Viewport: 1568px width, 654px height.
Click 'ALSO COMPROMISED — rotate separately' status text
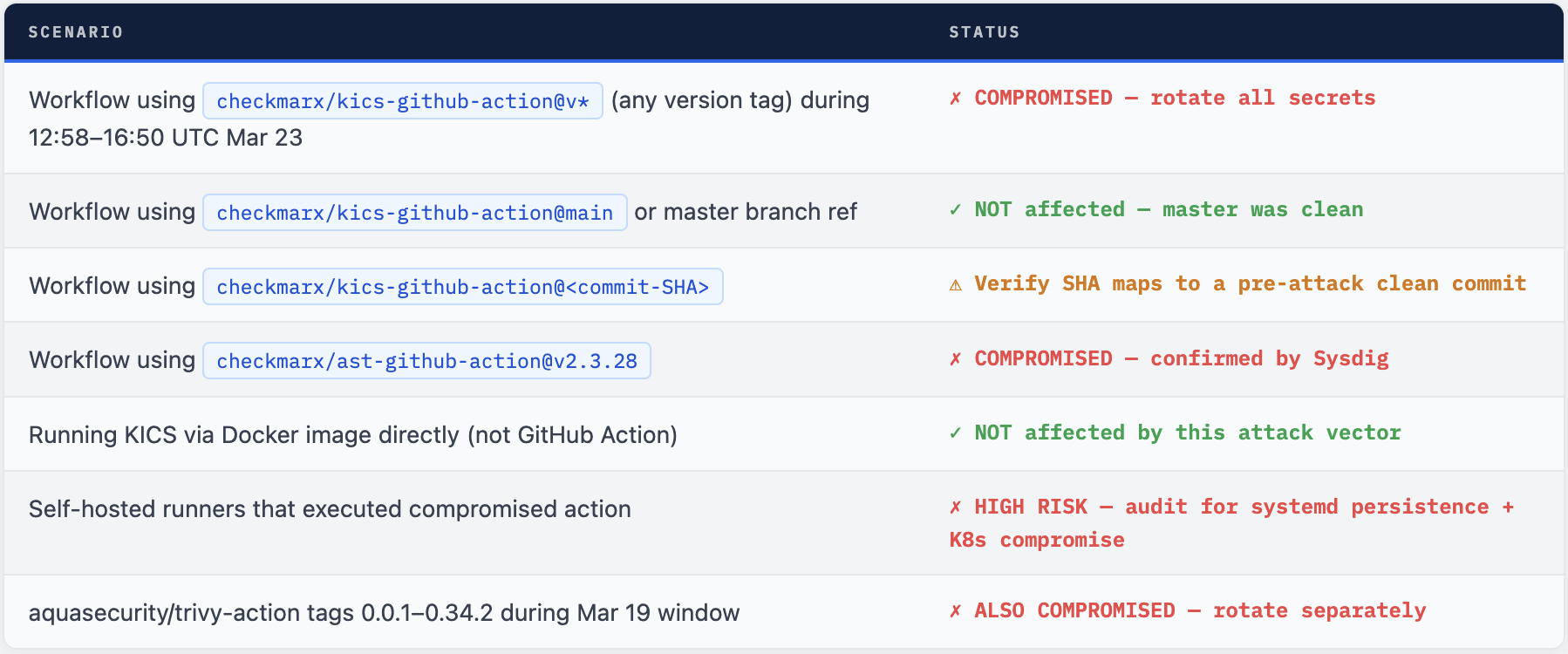pyautogui.click(x=1200, y=611)
